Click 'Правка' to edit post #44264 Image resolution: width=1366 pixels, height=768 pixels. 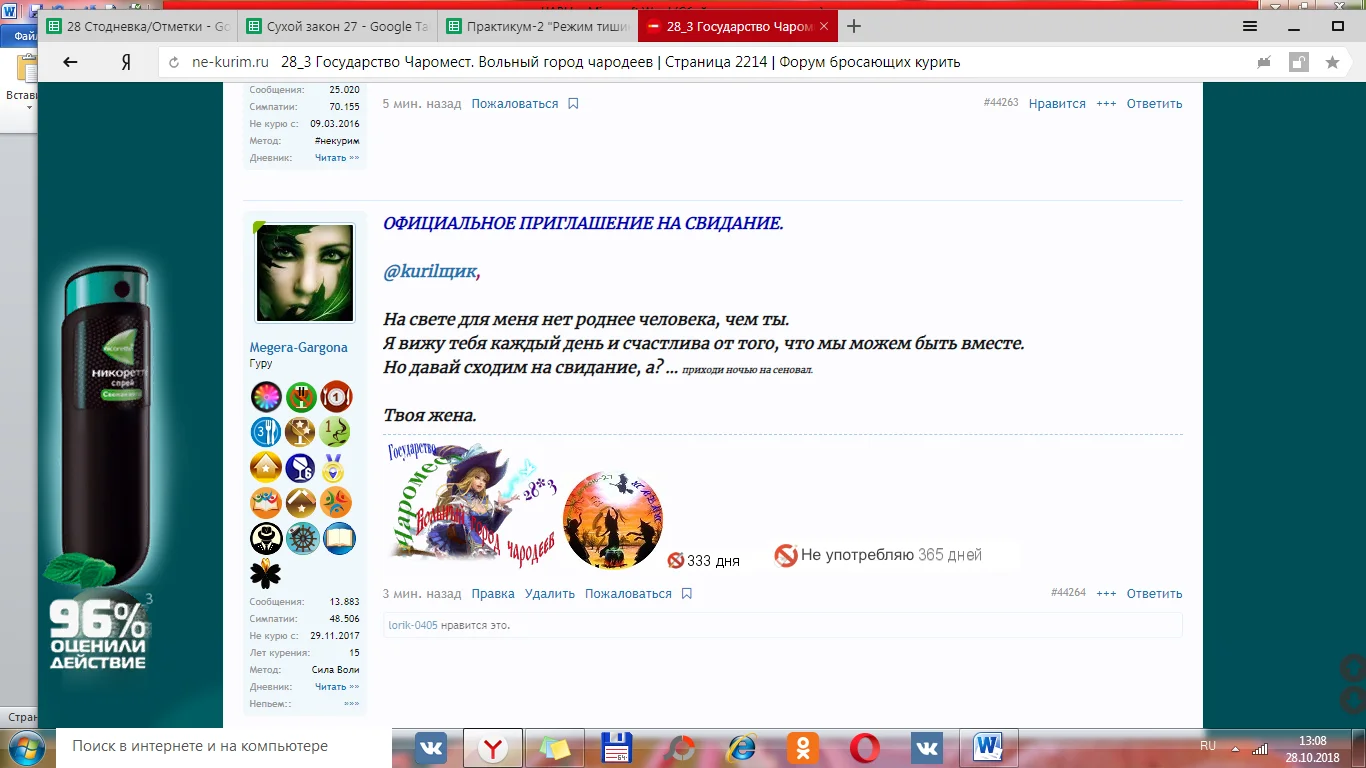tap(493, 594)
